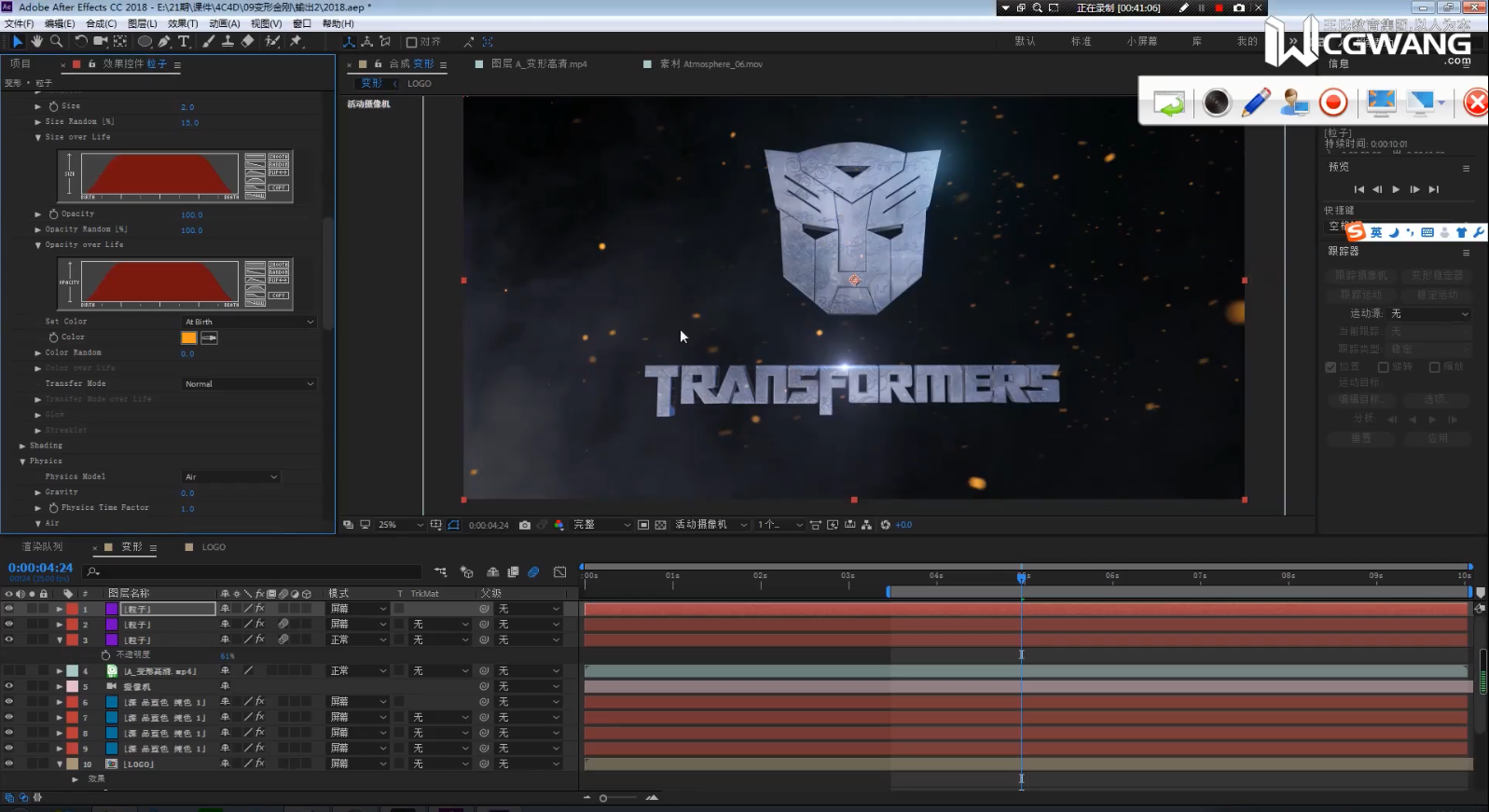Select the 标准 workspace

point(1081,41)
